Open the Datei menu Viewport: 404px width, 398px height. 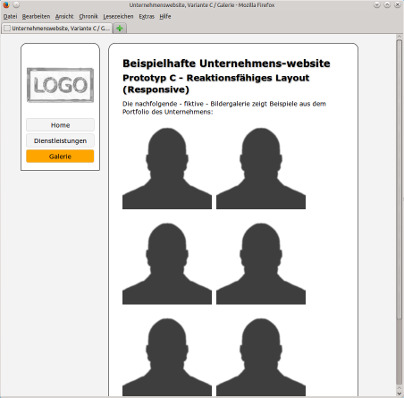[x=10, y=16]
